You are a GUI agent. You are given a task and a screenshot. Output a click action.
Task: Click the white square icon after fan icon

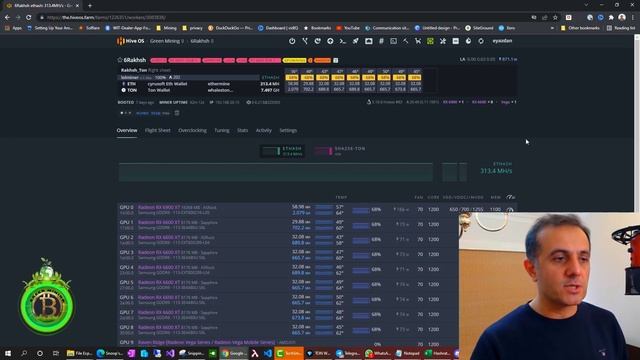pyautogui.click(x=456, y=41)
